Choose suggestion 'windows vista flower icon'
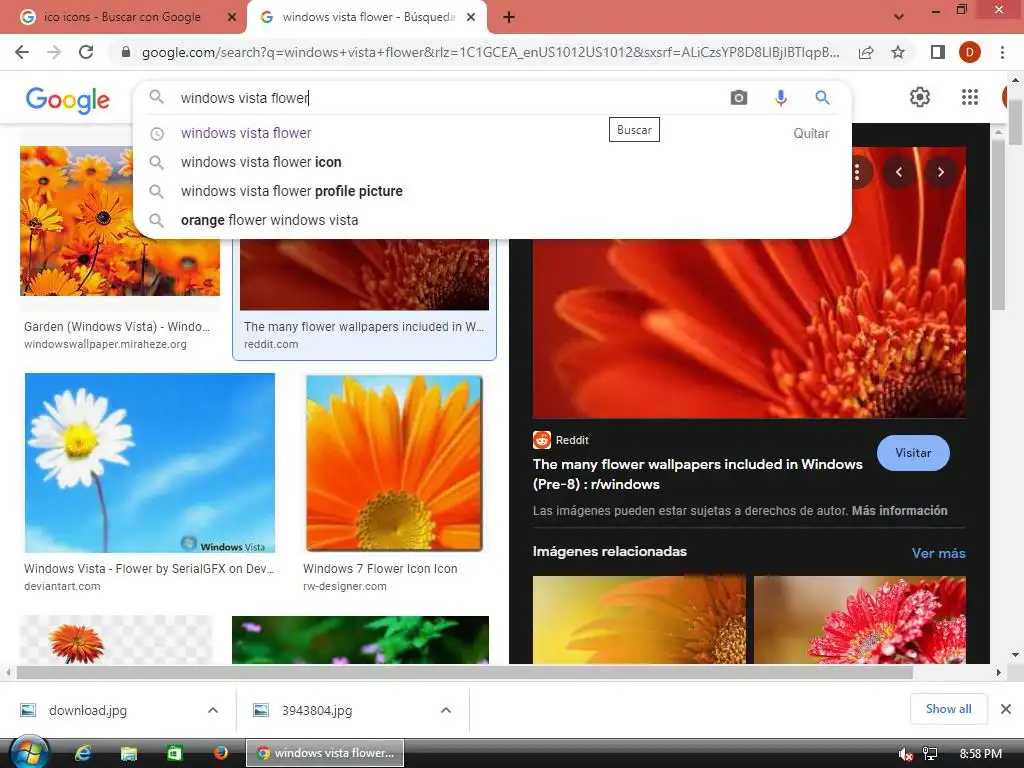The width and height of the screenshot is (1024, 768). point(261,162)
